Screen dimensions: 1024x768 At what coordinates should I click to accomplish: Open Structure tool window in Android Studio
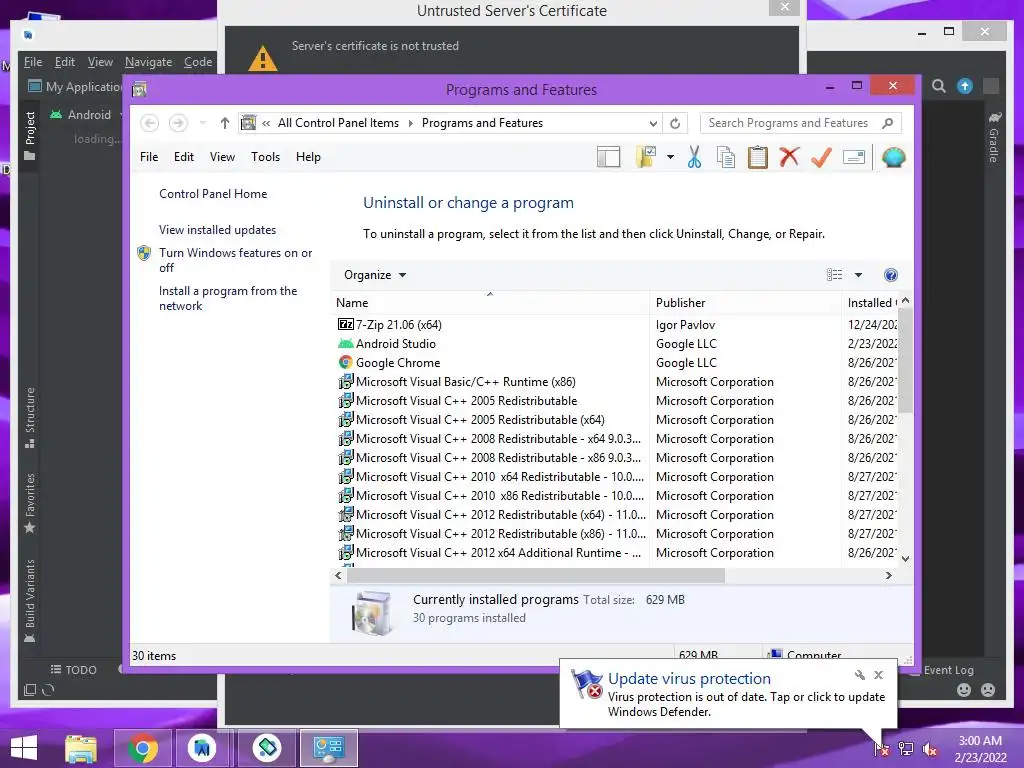coord(30,417)
